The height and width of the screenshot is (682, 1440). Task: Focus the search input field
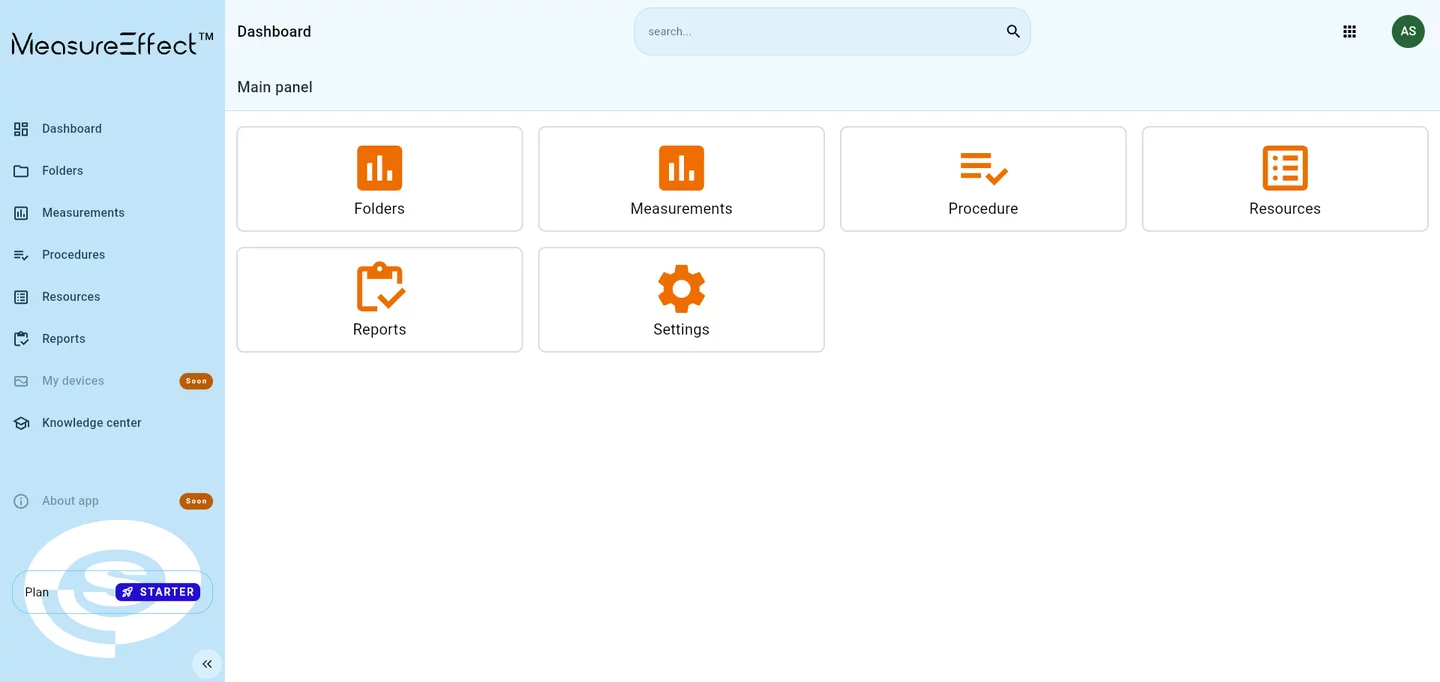click(822, 32)
